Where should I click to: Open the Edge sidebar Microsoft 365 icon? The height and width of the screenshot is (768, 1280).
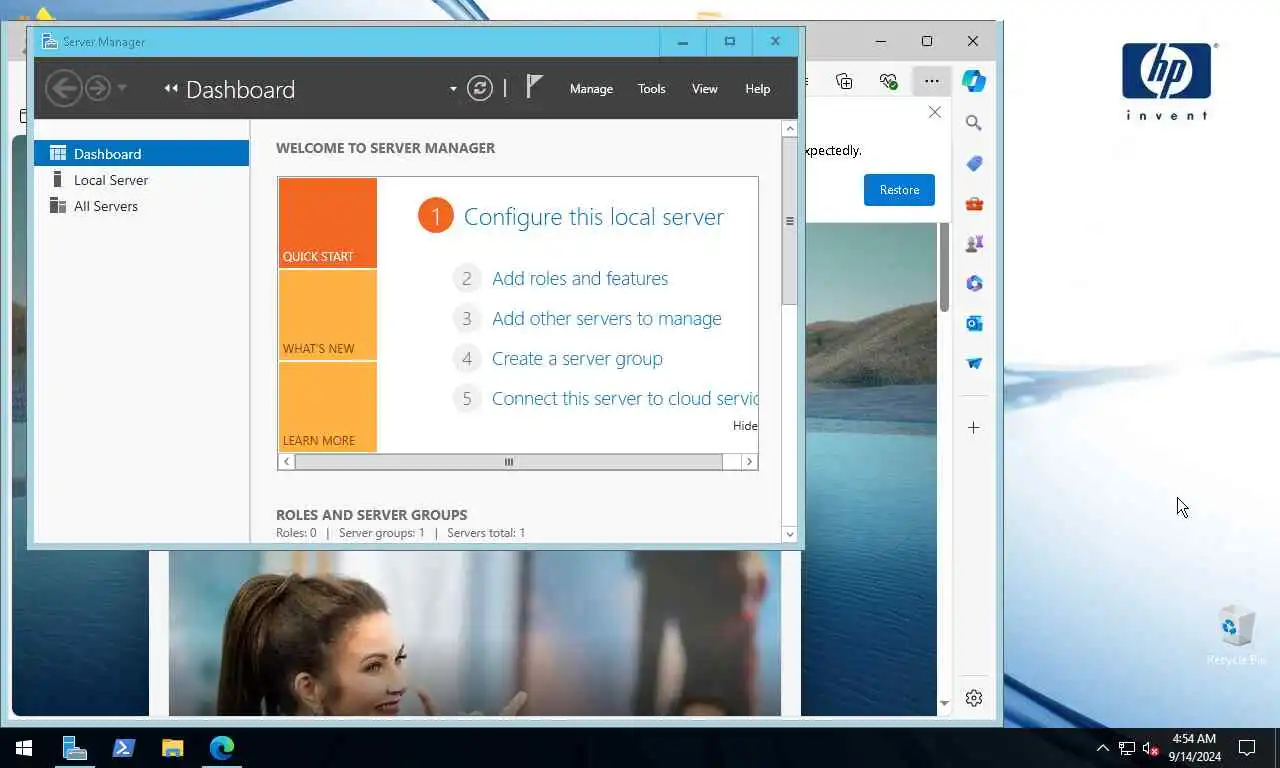coord(974,283)
